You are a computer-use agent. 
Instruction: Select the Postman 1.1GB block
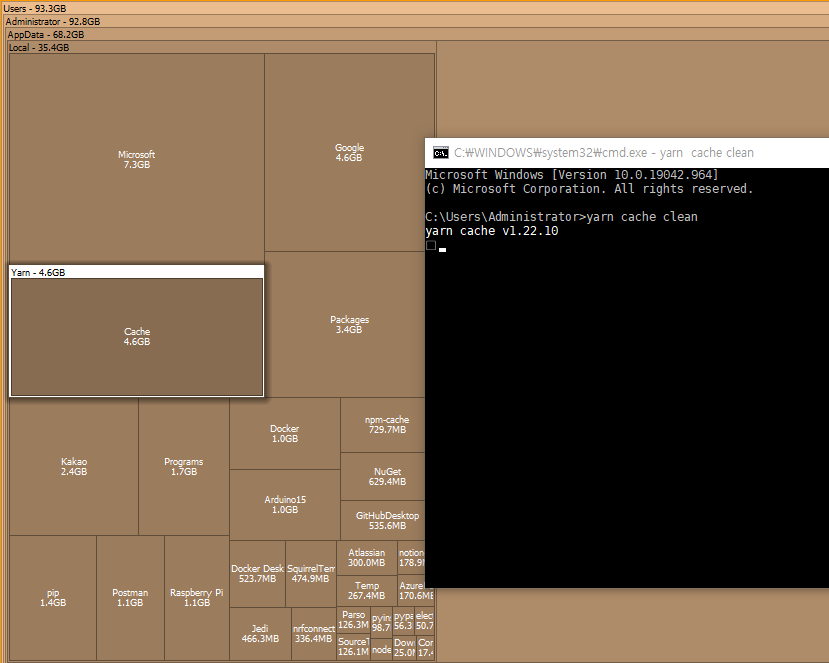(130, 597)
